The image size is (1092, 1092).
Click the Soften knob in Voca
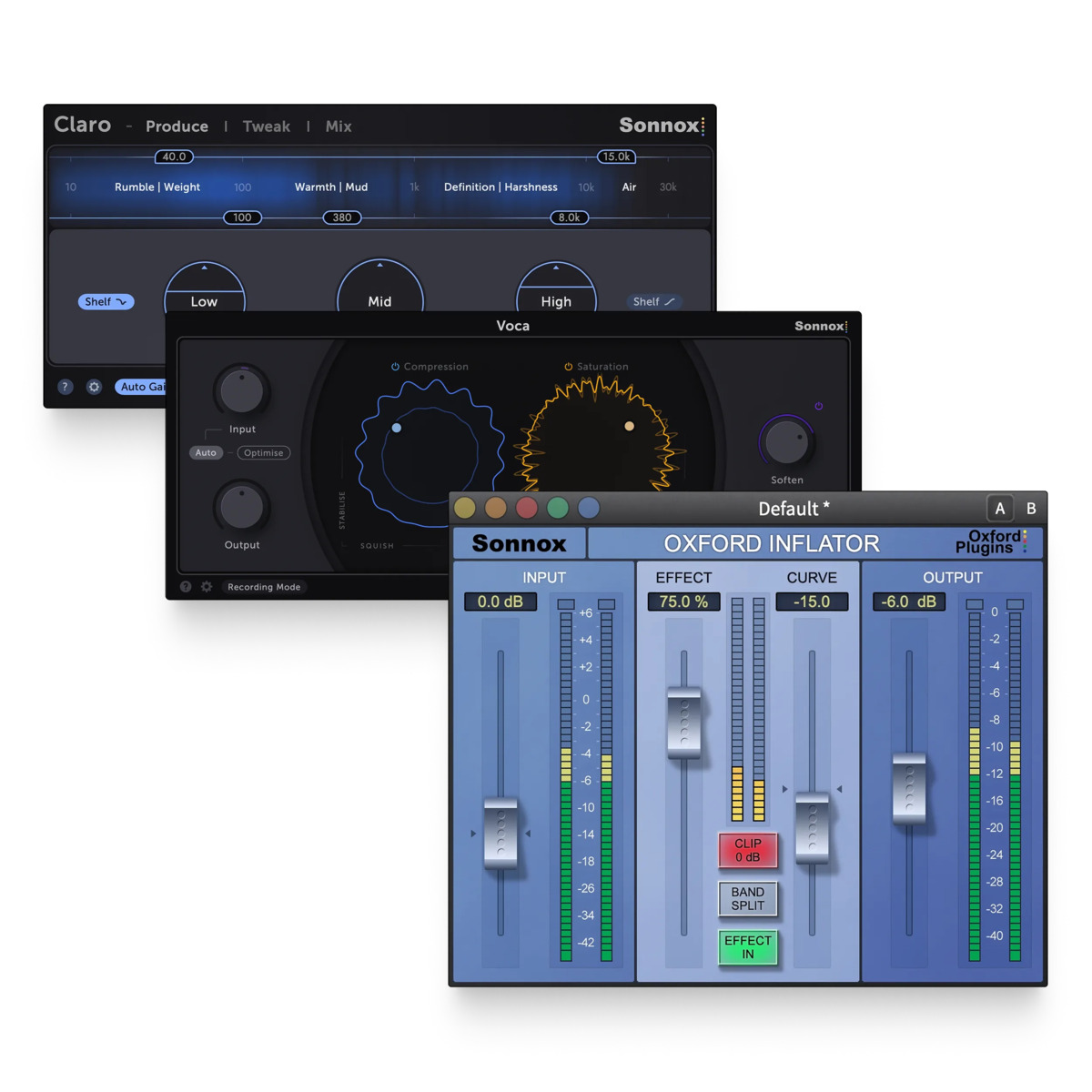coord(786,442)
